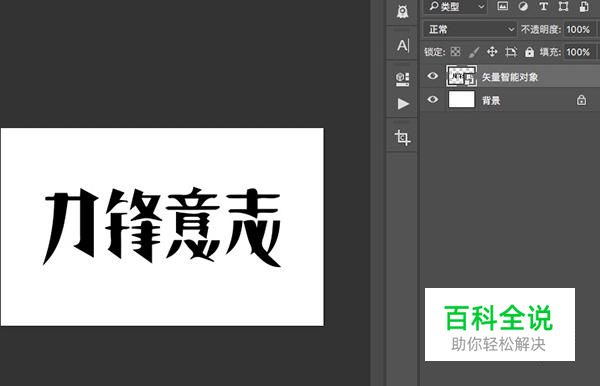This screenshot has height=386, width=600.
Task: Filter layers by pixel layers icon
Action: coord(502,6)
